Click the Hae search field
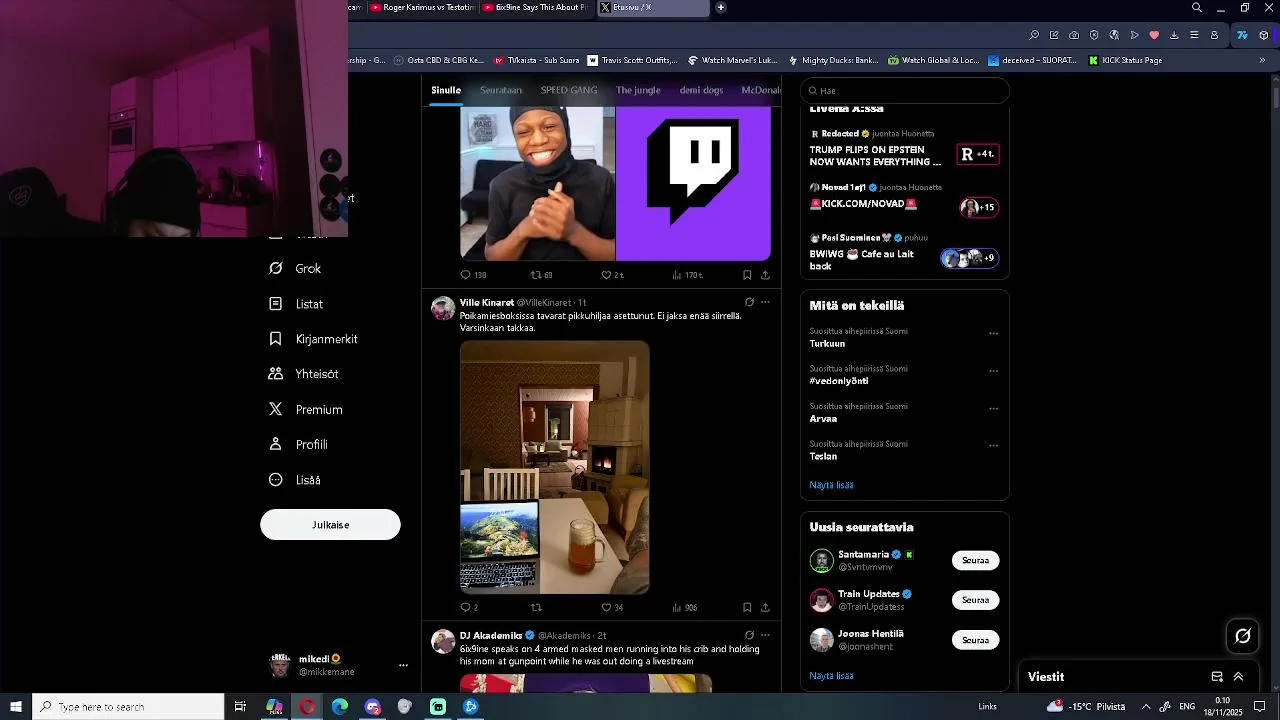1280x720 pixels. click(905, 91)
